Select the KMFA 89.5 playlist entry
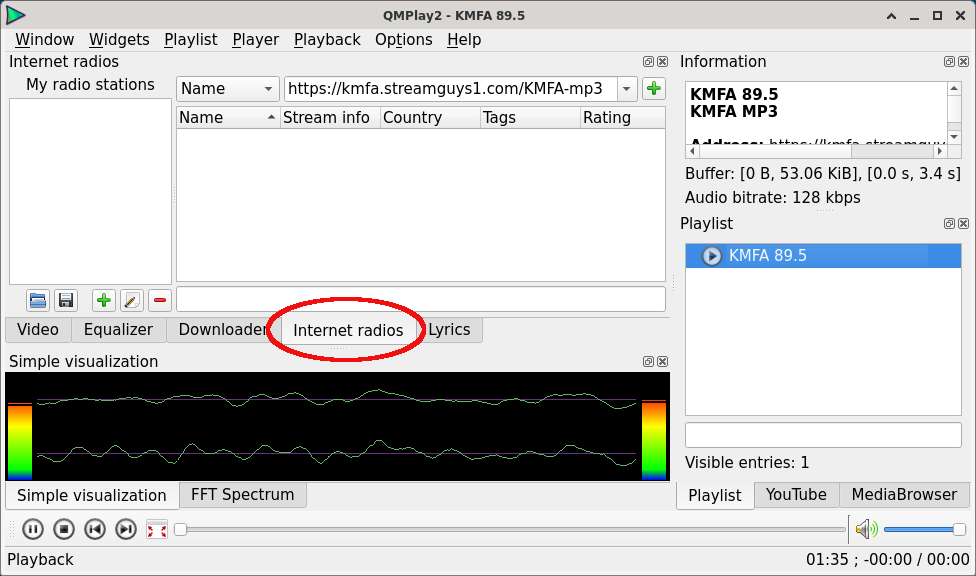 coord(823,256)
